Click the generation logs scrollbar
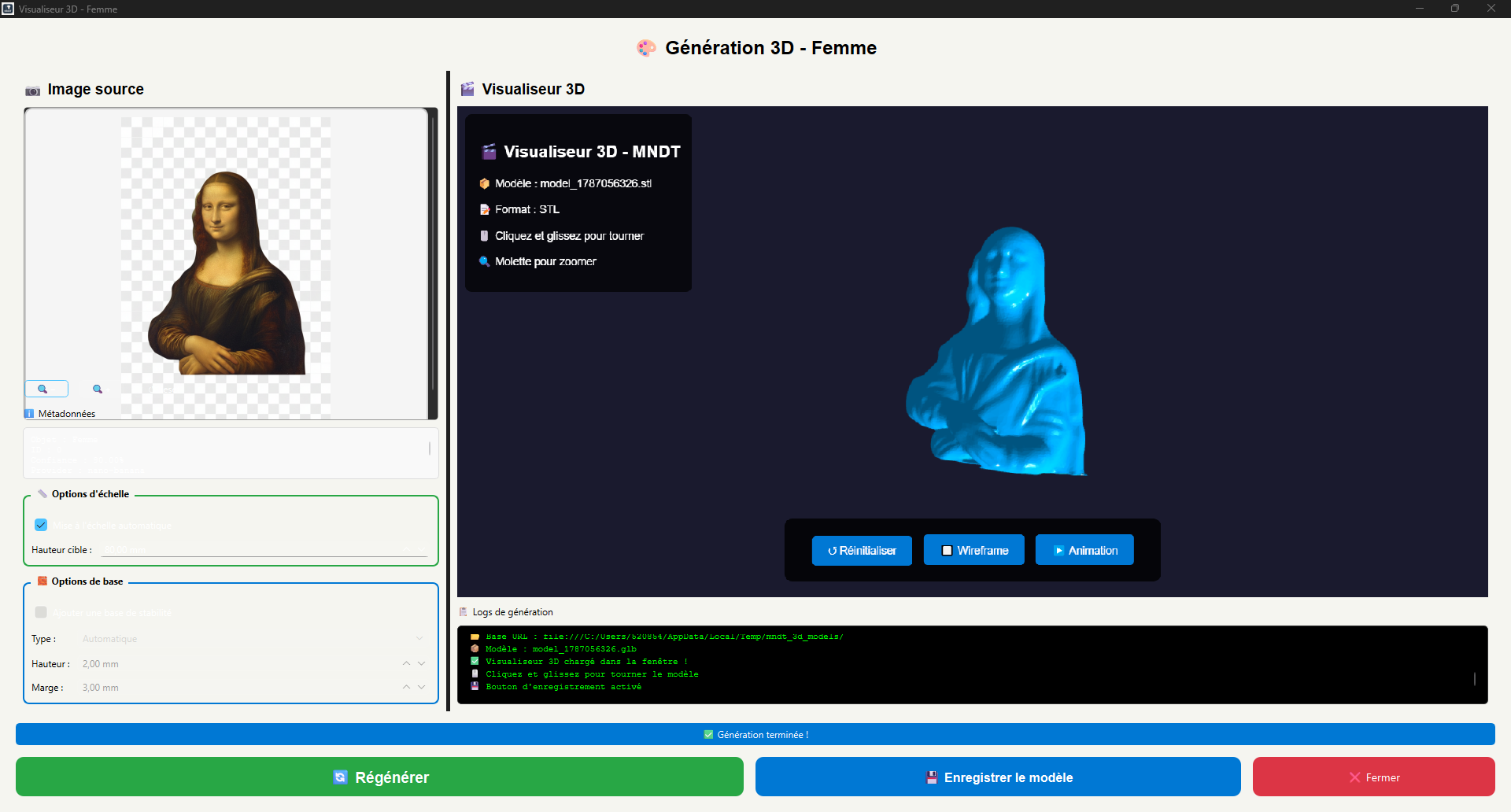 click(1475, 678)
